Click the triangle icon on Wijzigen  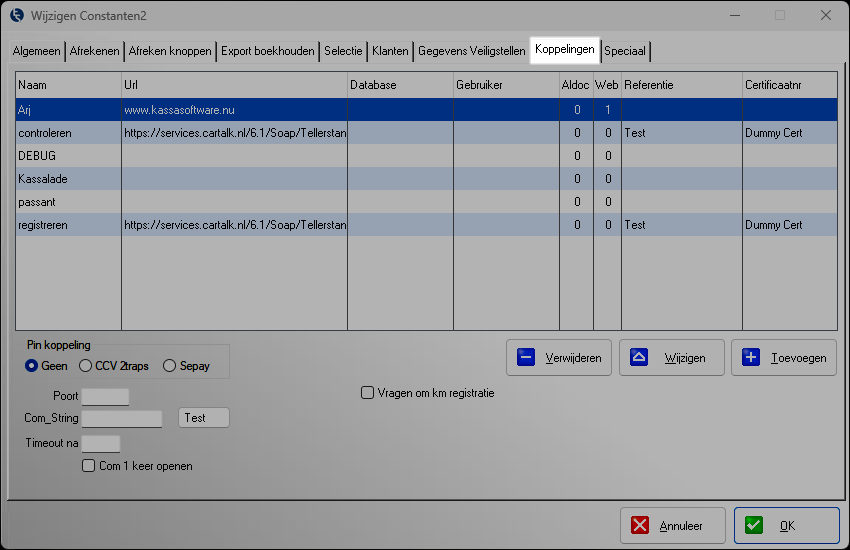[639, 357]
